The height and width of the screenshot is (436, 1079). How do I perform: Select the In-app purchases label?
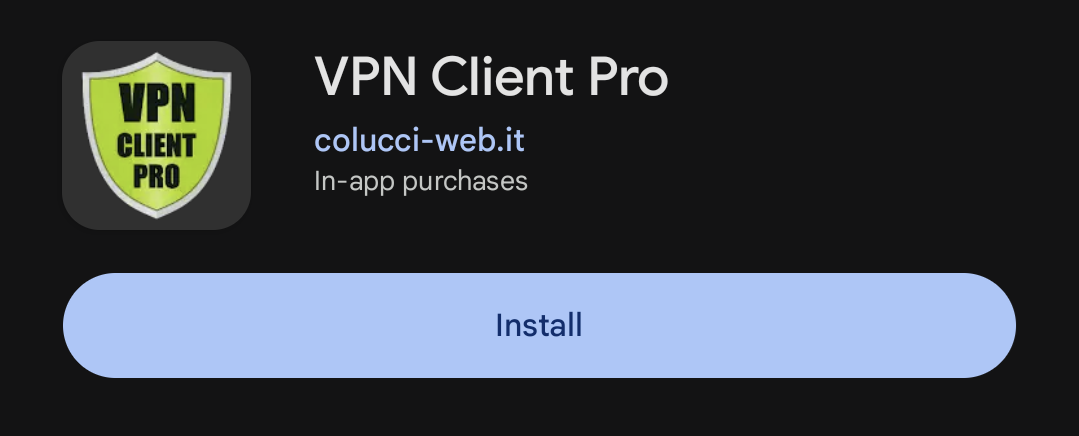point(420,182)
